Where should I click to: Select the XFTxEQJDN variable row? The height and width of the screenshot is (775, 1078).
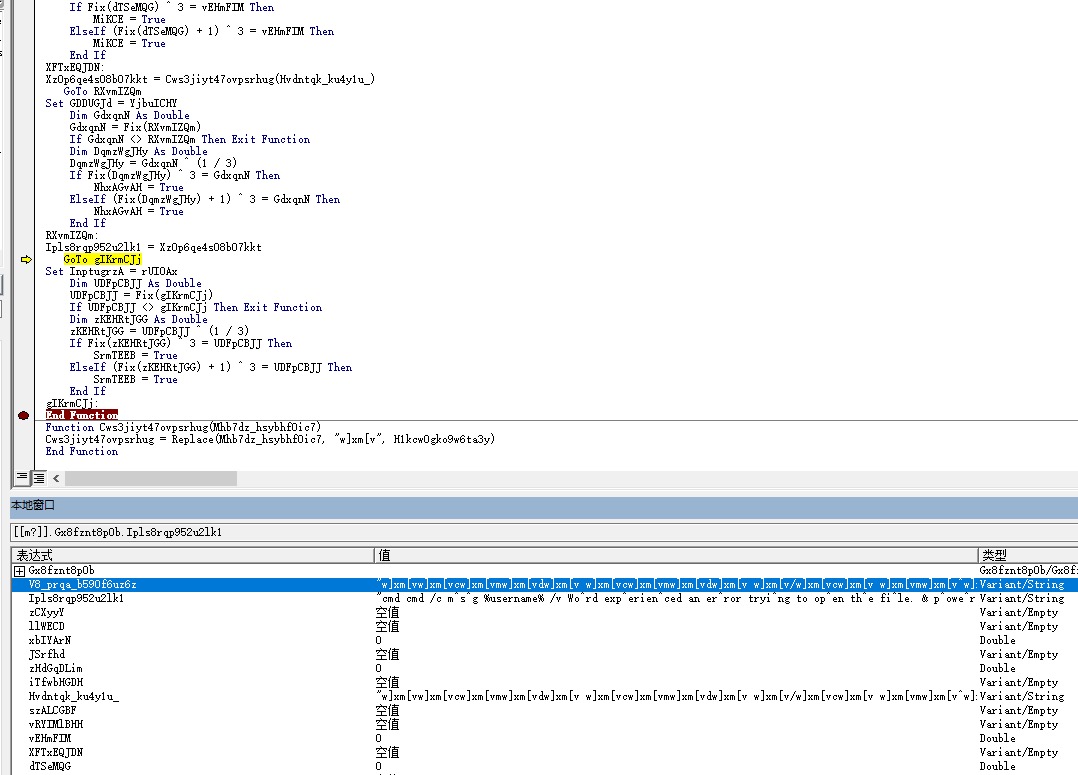pyautogui.click(x=544, y=752)
